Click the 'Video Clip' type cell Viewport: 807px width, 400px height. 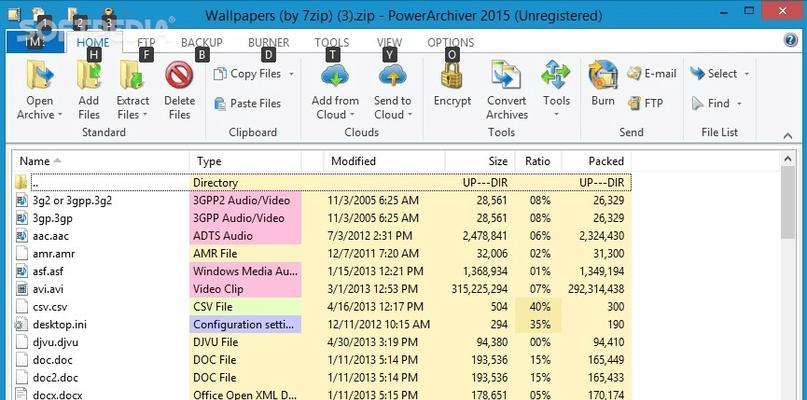click(245, 289)
